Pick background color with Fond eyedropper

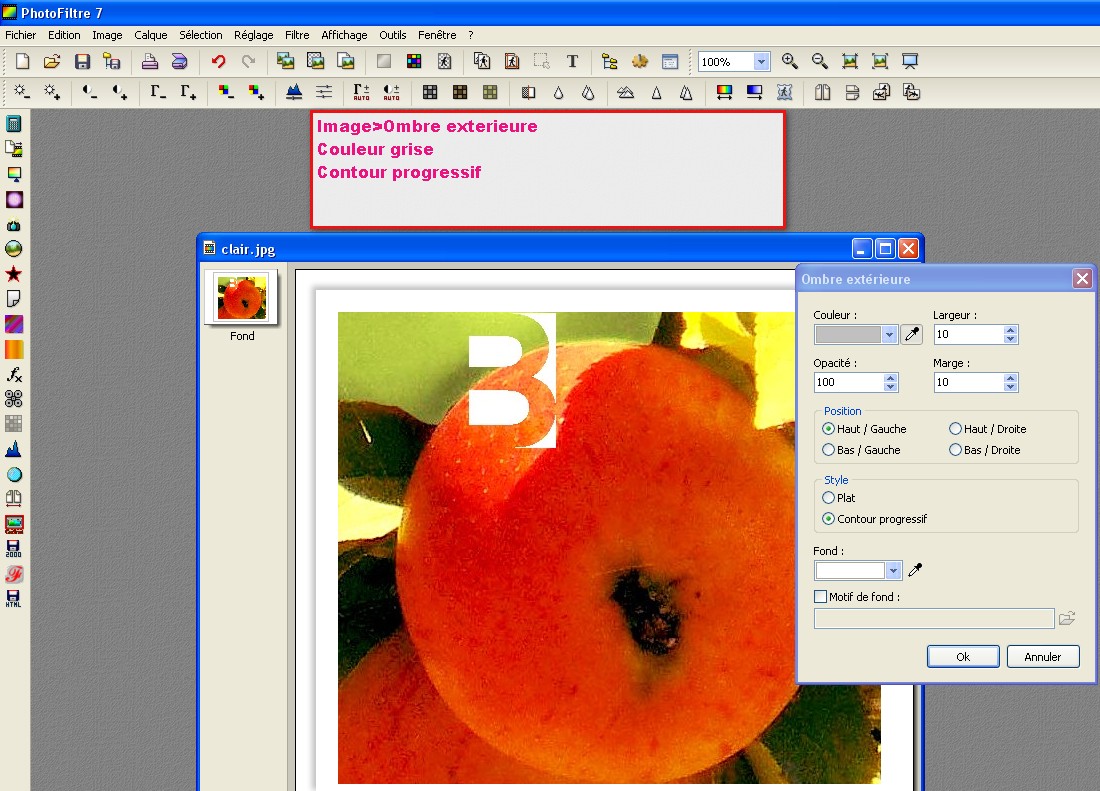coord(915,570)
